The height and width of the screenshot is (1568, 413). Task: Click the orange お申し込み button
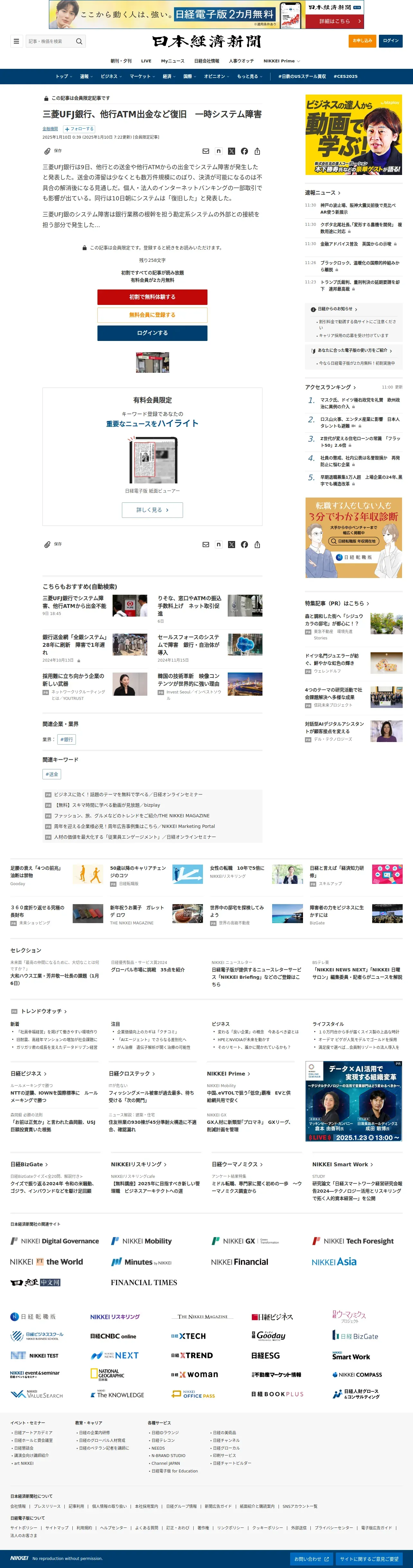click(362, 41)
